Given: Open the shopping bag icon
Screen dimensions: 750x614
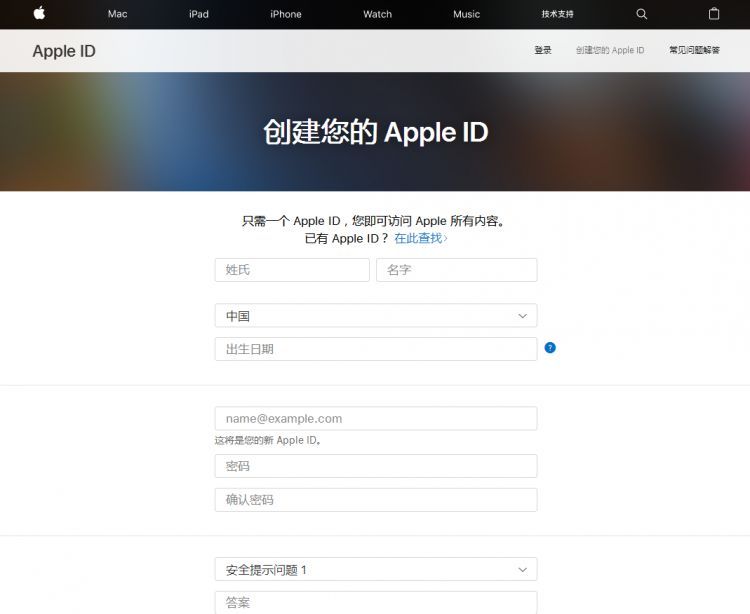Looking at the screenshot, I should coord(714,14).
